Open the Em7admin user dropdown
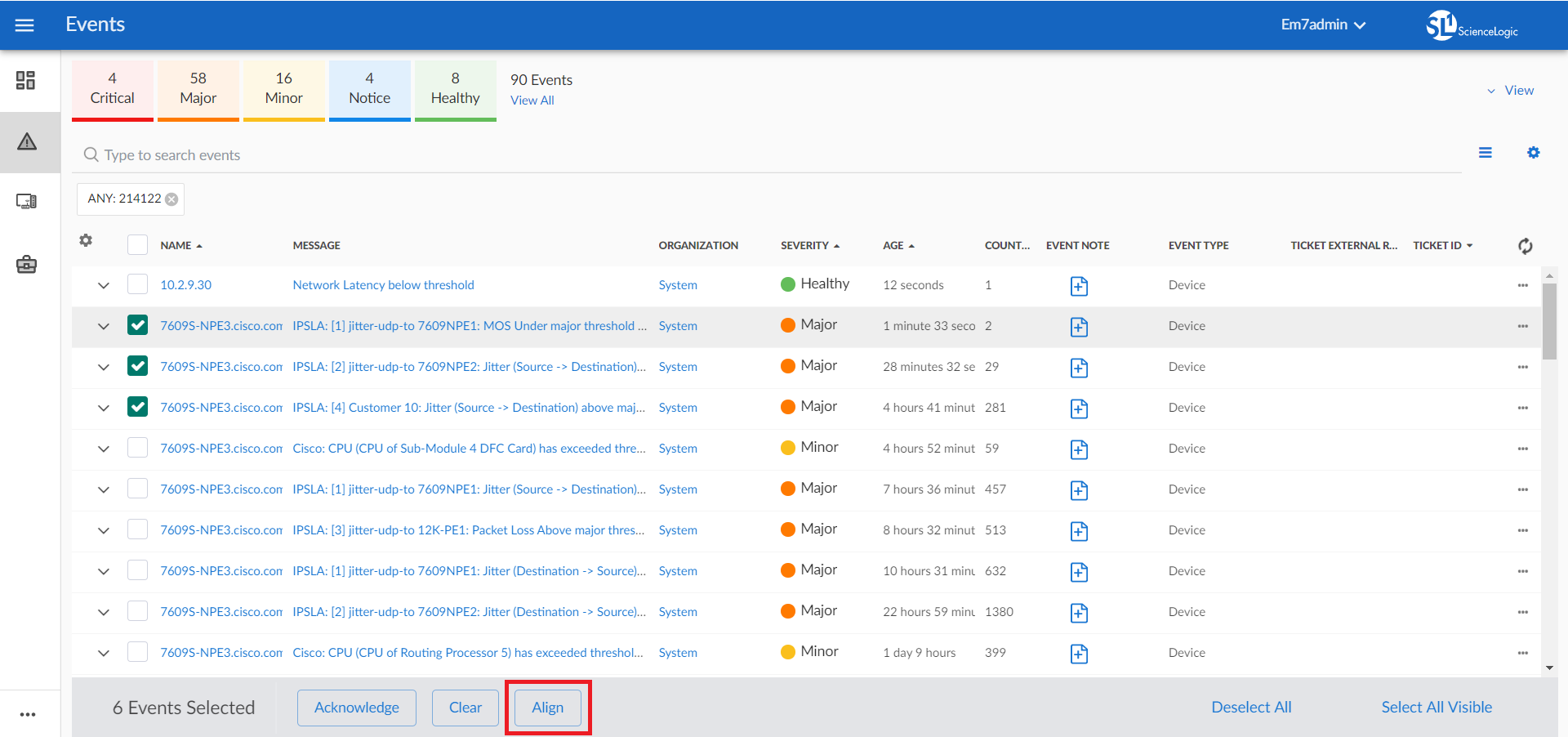 (1323, 25)
